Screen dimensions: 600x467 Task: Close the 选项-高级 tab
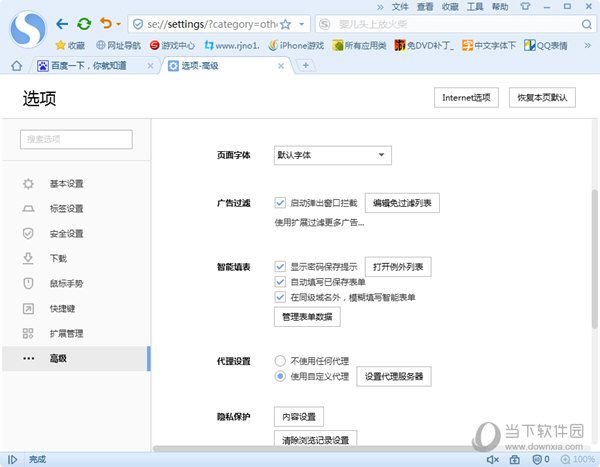pyautogui.click(x=281, y=66)
